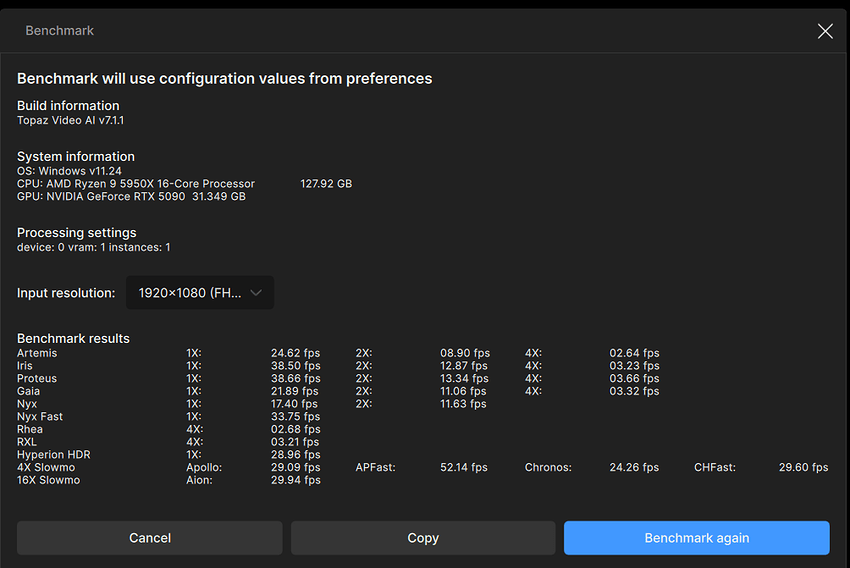Click the Iris 2X result of 12.87 fps
850x568 pixels.
tap(465, 366)
